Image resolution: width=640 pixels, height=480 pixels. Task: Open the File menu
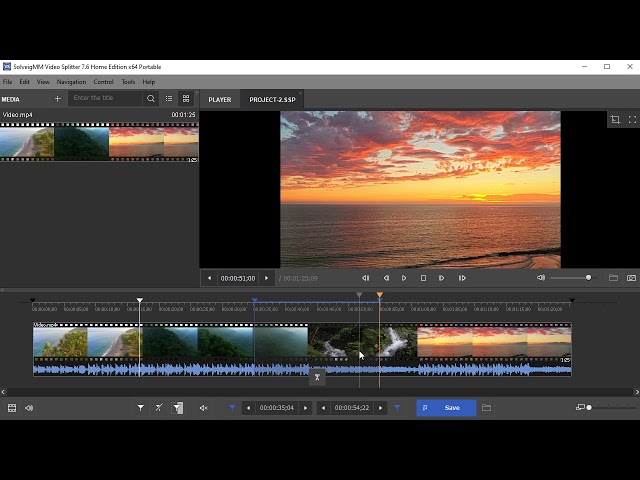coord(7,82)
